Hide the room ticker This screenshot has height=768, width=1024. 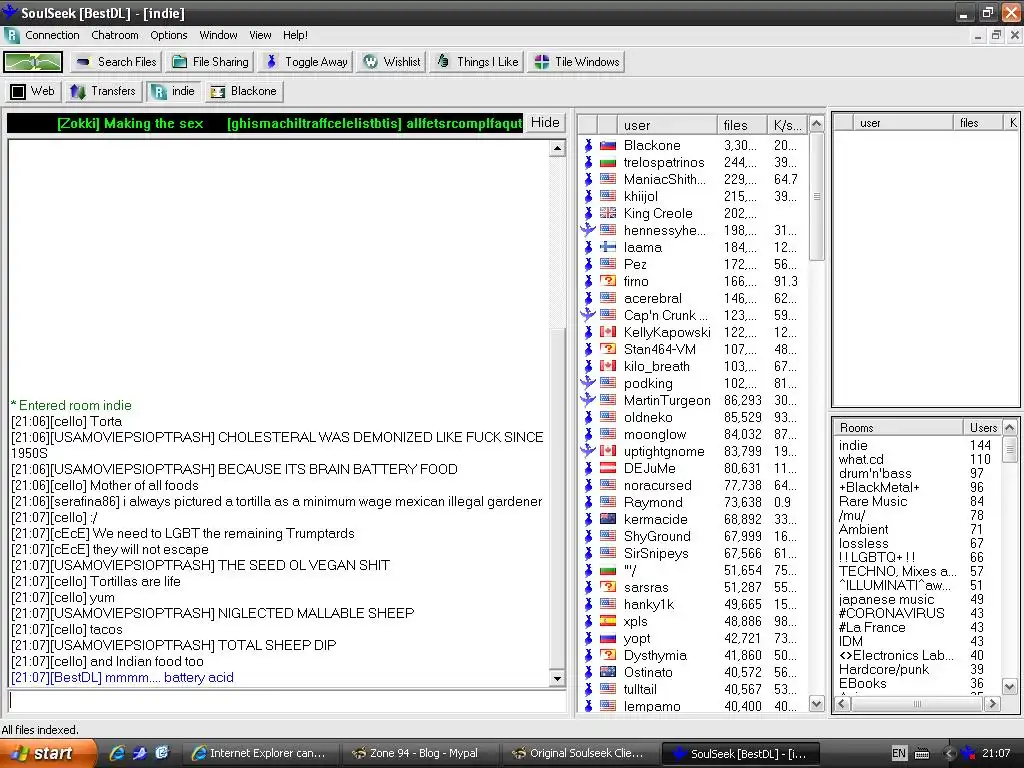tap(545, 123)
